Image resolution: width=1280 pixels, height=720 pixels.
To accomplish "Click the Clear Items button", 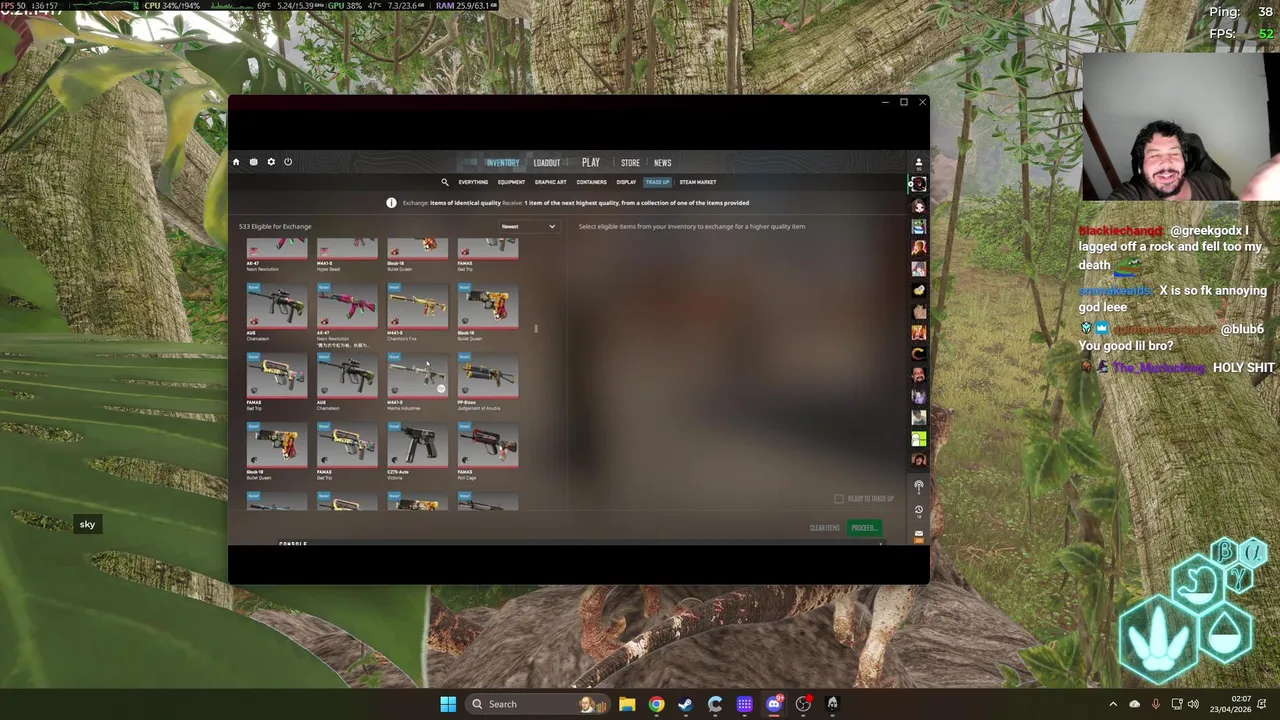I will (x=825, y=528).
